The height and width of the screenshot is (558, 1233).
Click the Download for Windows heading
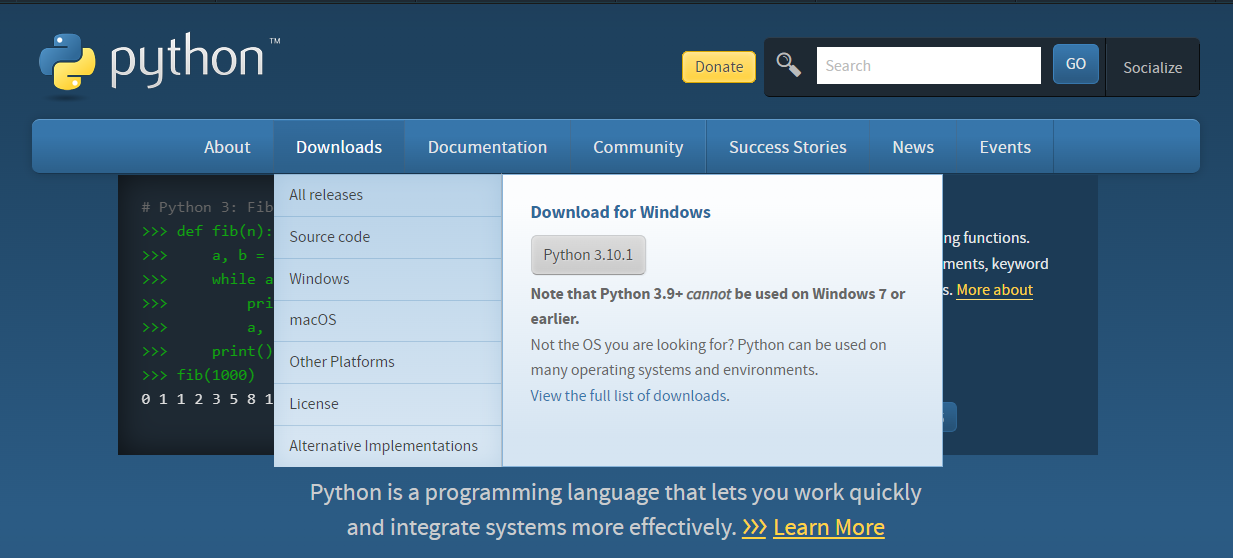coord(620,212)
